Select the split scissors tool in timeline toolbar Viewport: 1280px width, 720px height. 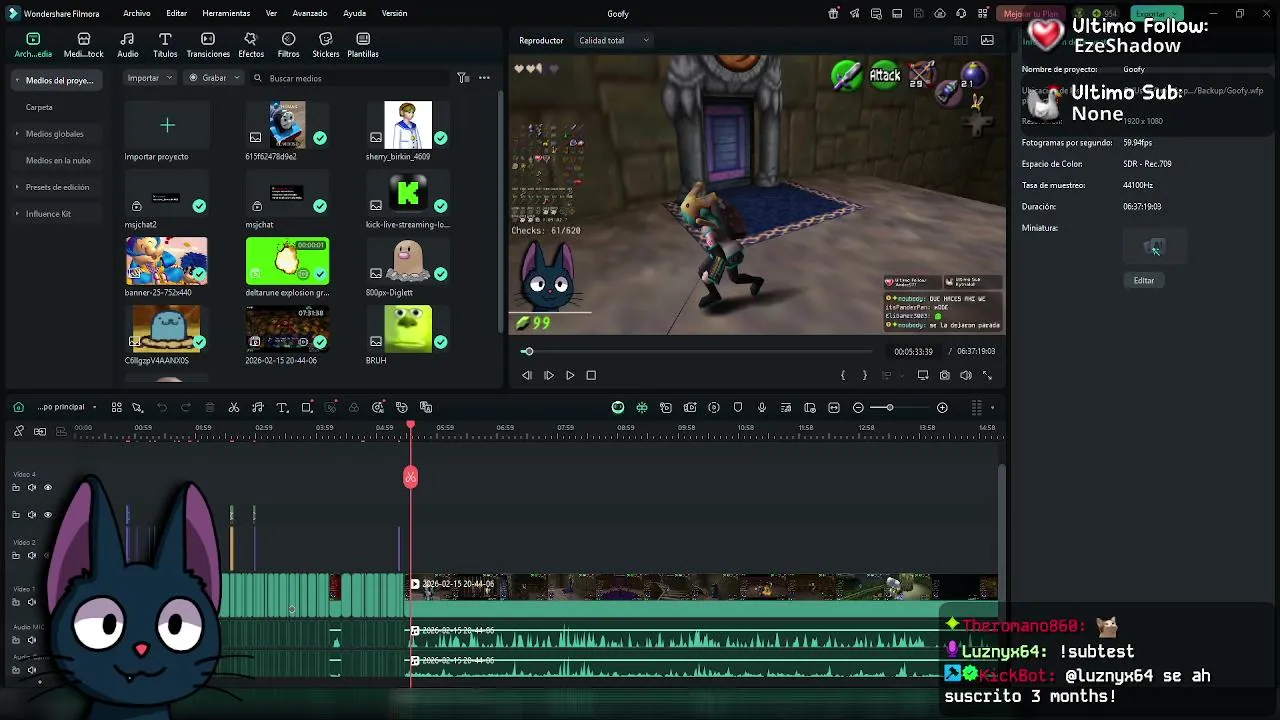tap(234, 407)
